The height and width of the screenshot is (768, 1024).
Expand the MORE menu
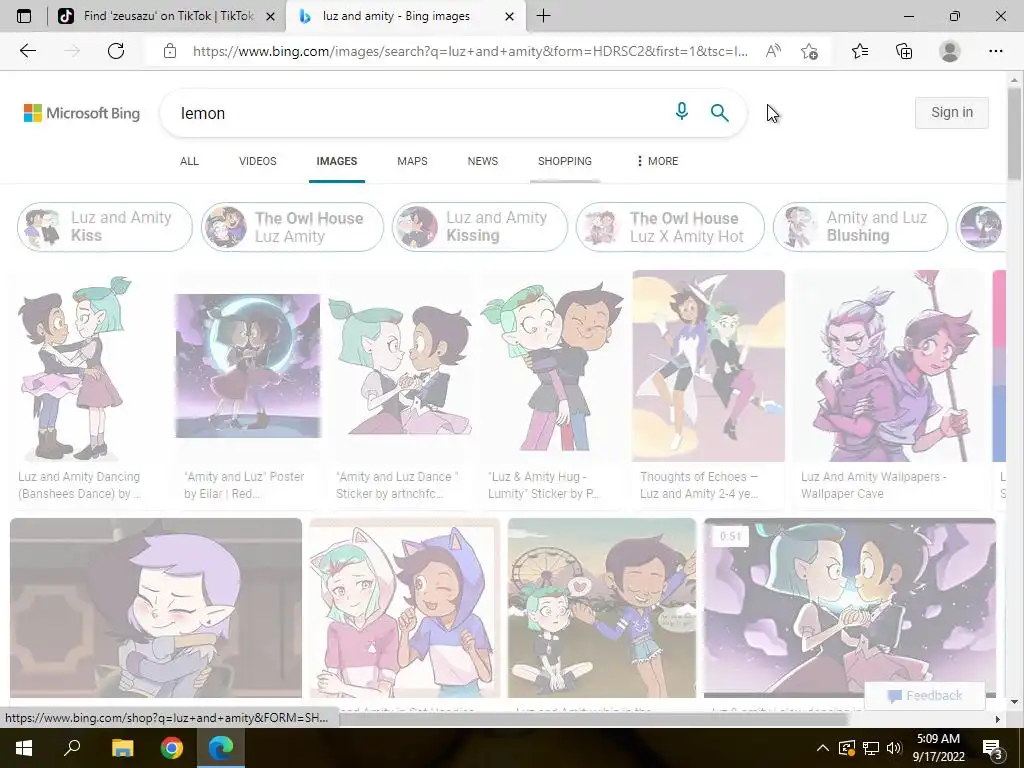(658, 161)
